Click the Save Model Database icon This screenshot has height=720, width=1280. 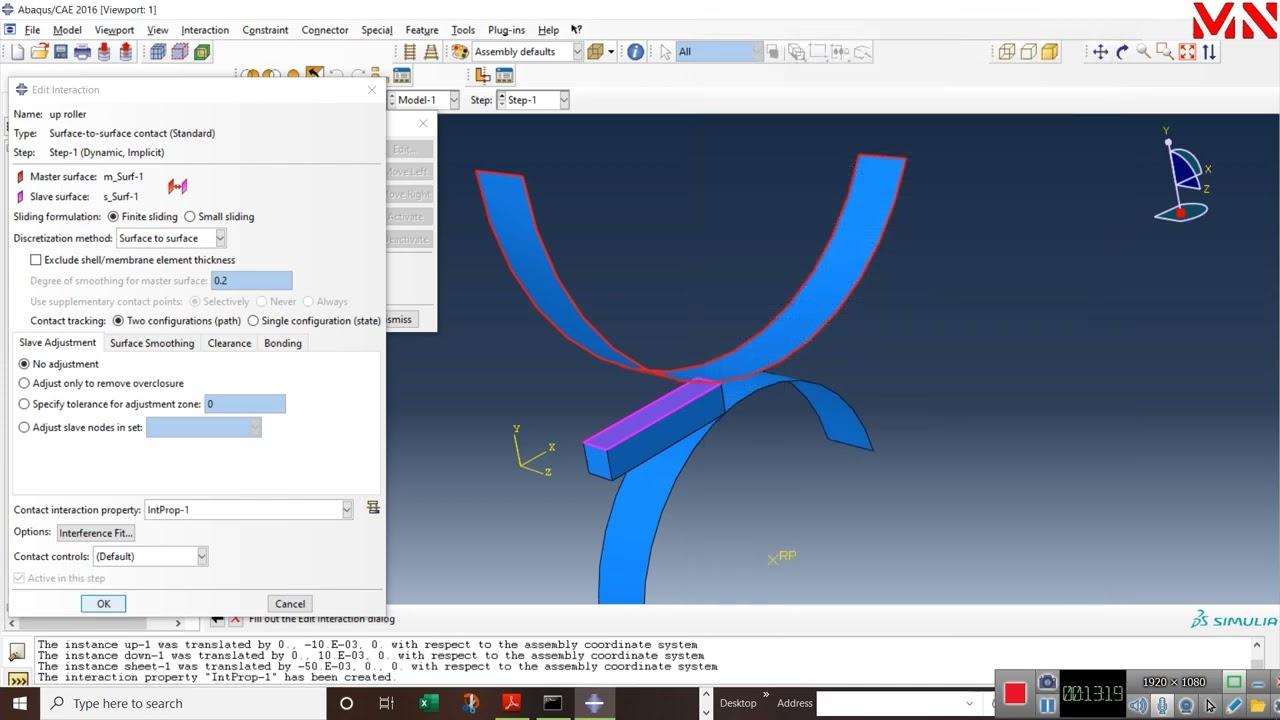click(x=61, y=52)
